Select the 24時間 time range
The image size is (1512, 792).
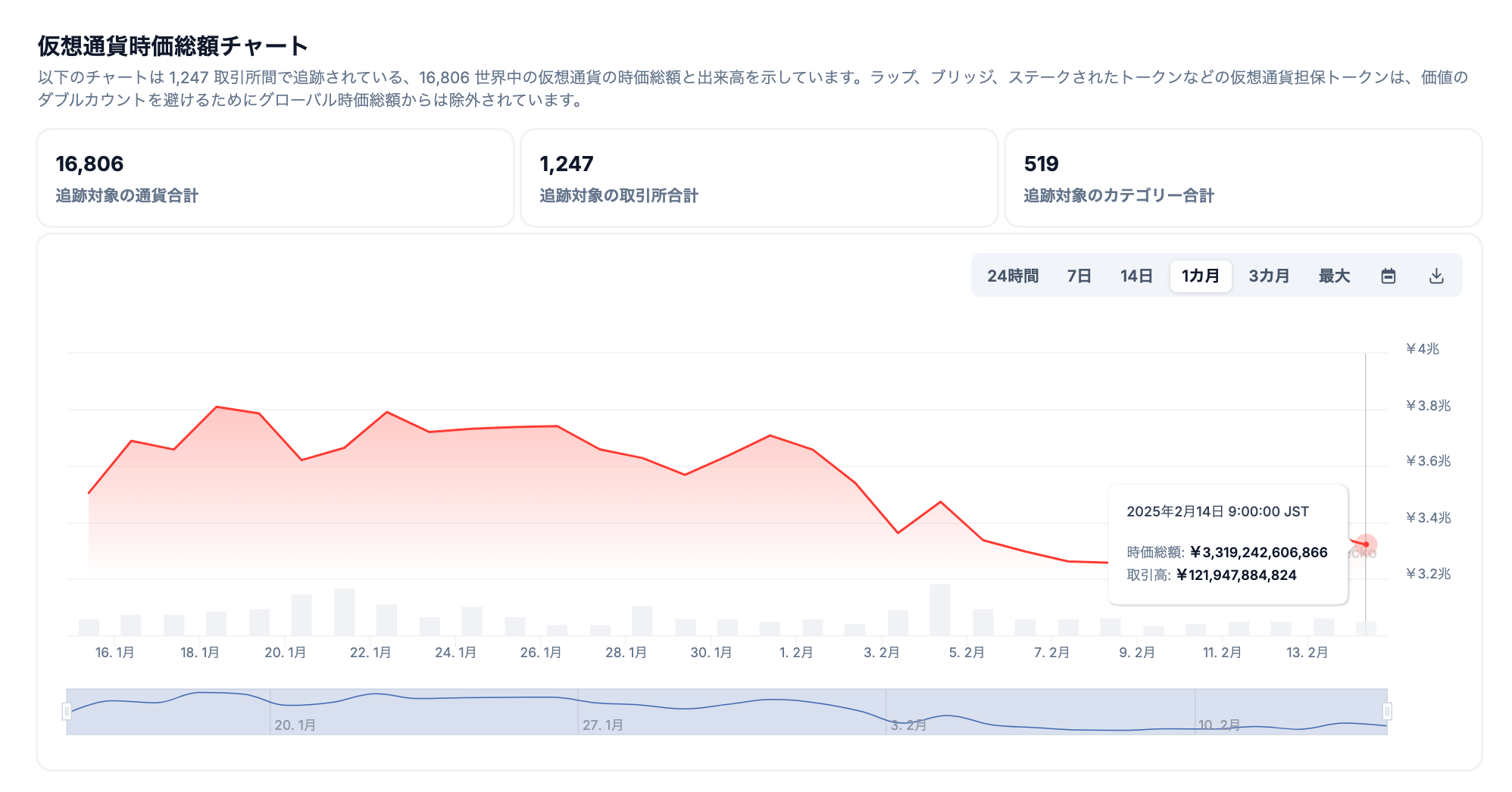point(1011,276)
